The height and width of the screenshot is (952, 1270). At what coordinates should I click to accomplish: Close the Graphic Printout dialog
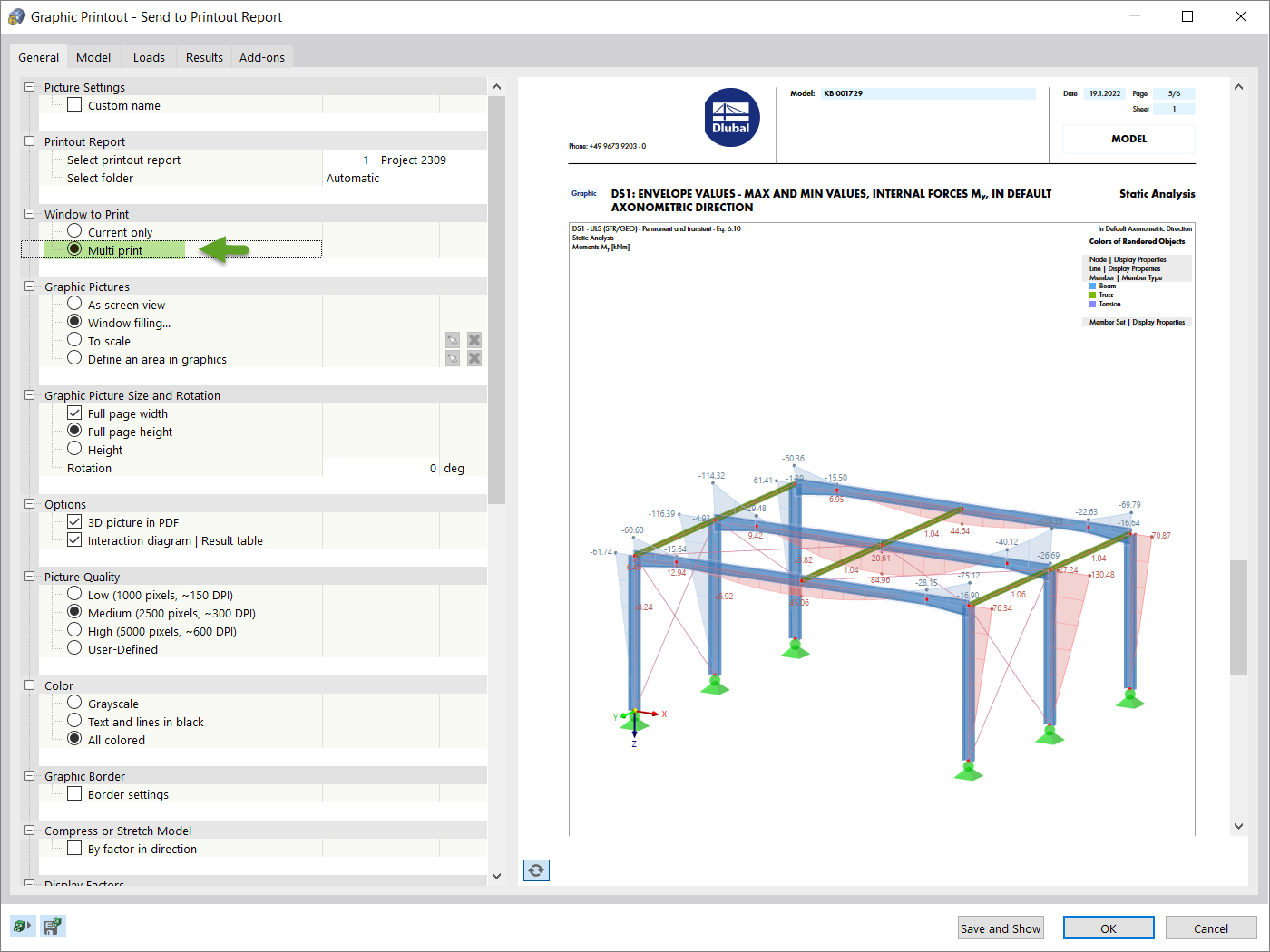pos(1241,16)
